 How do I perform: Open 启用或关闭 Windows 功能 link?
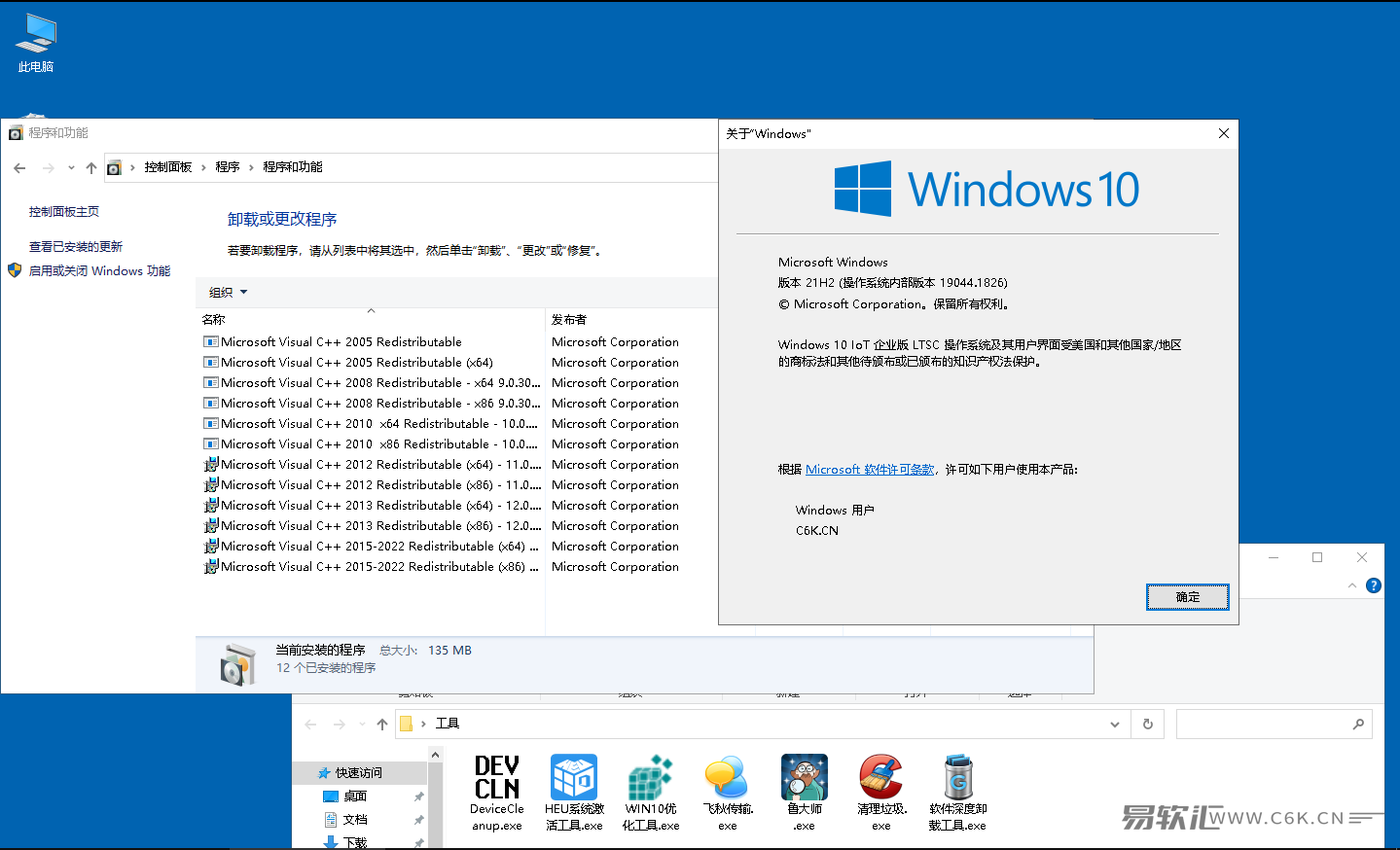(99, 271)
